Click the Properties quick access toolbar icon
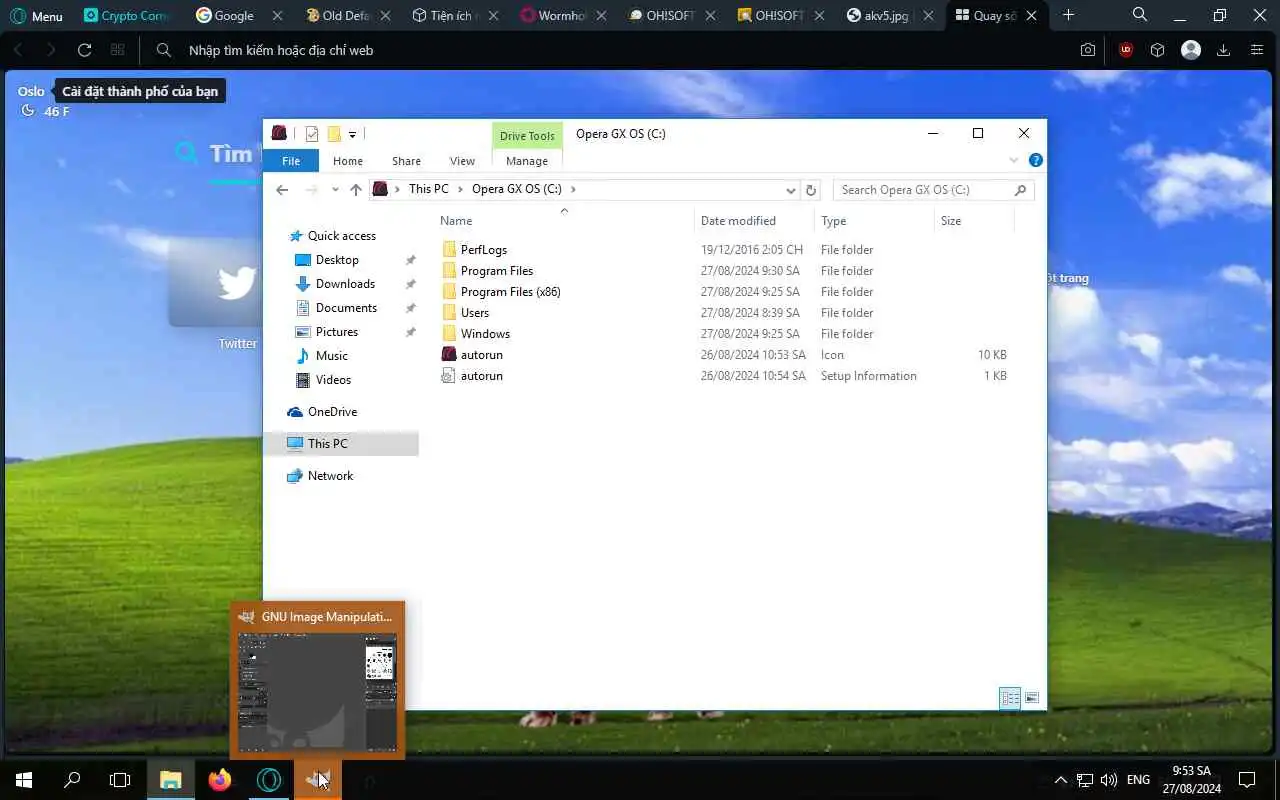The width and height of the screenshot is (1280, 800). tap(312, 134)
